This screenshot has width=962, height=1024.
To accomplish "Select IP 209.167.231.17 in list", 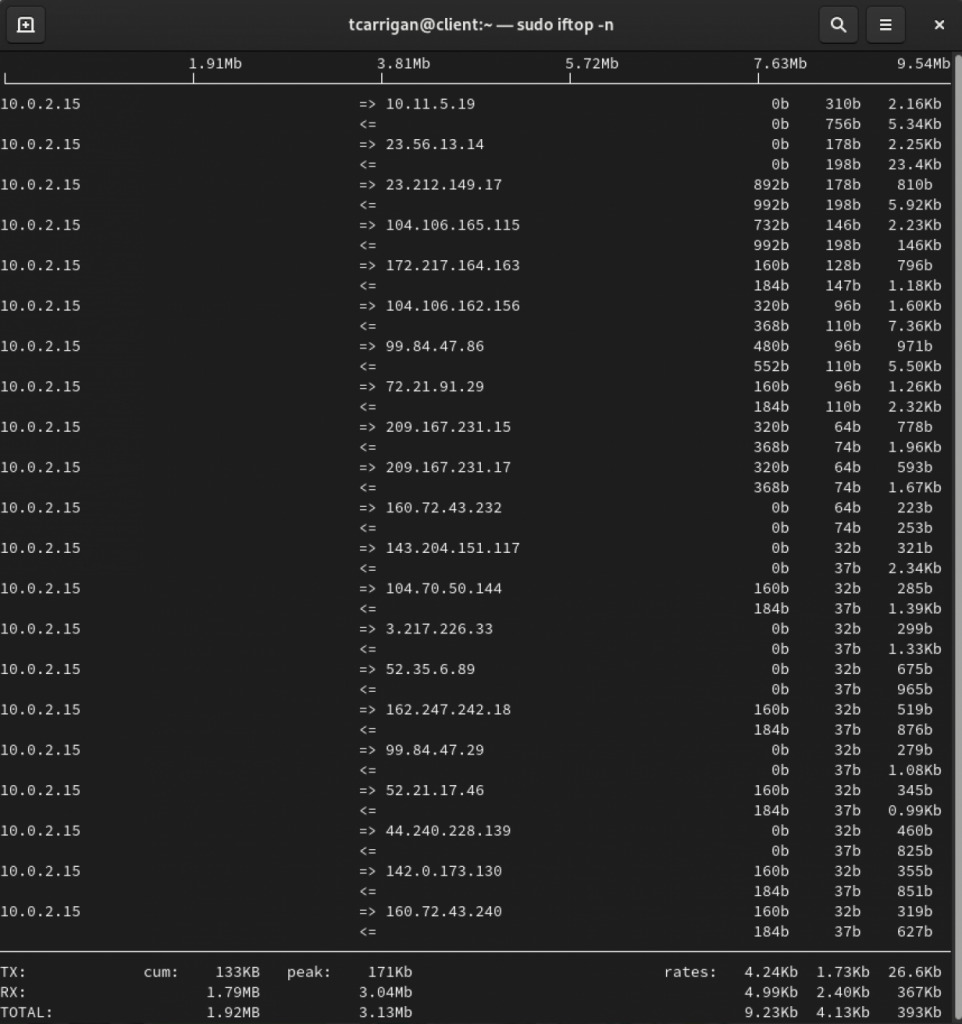I will coord(448,468).
